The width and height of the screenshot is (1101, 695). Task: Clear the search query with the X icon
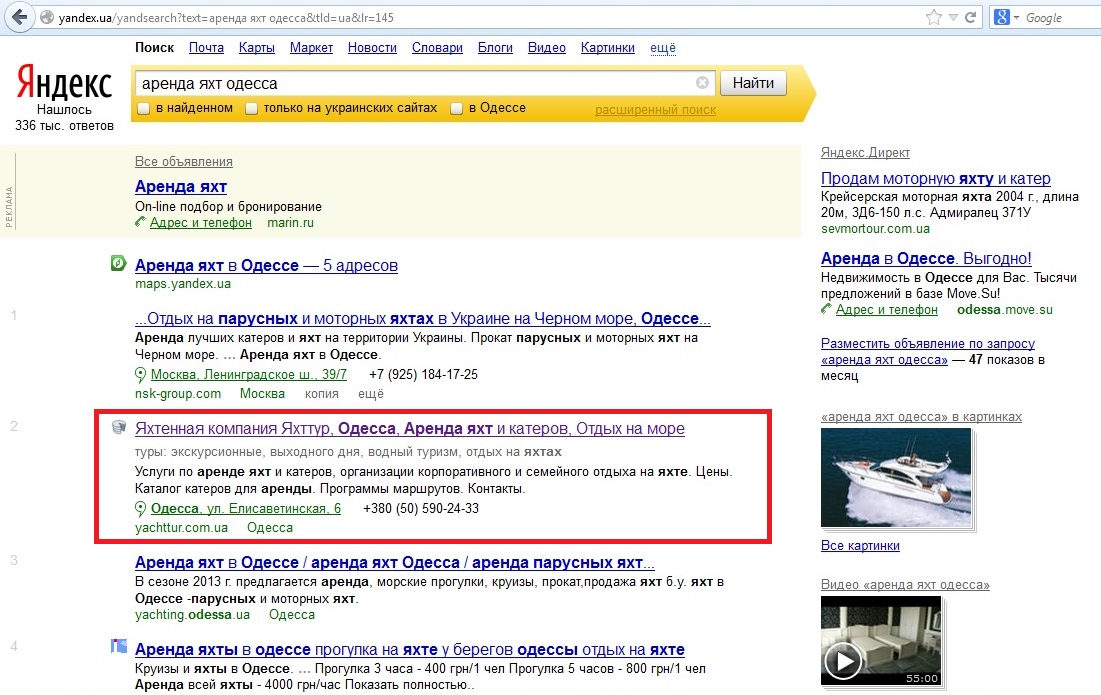click(x=701, y=83)
